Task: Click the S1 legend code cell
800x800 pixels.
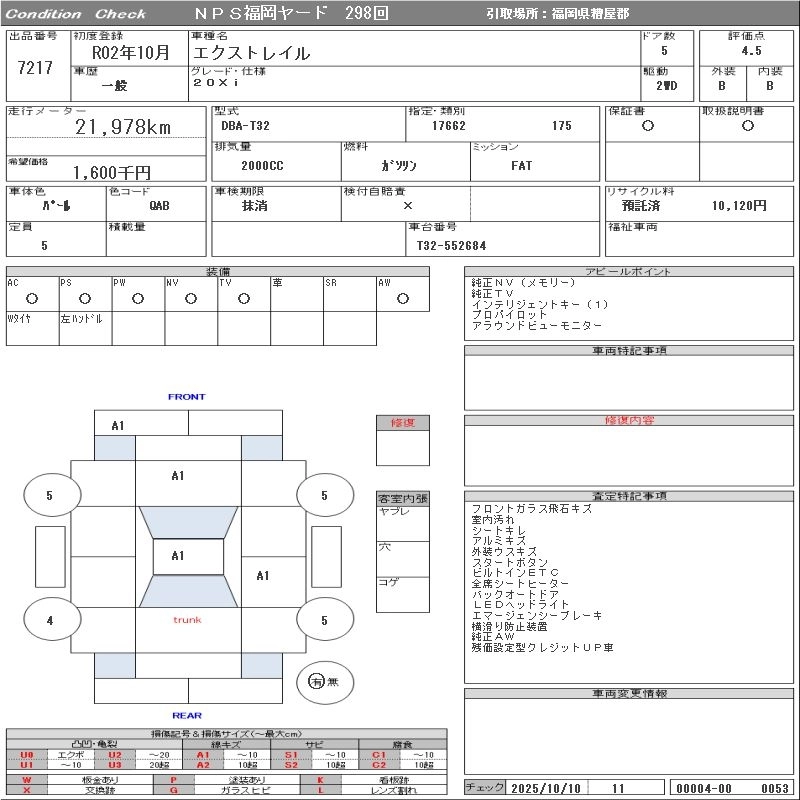Action: (291, 755)
